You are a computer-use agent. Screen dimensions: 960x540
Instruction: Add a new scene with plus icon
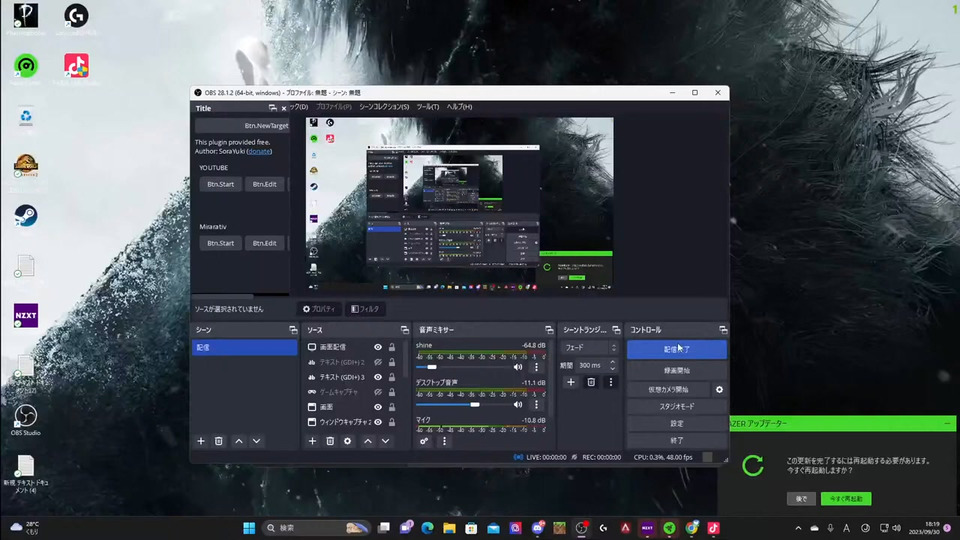[201, 441]
